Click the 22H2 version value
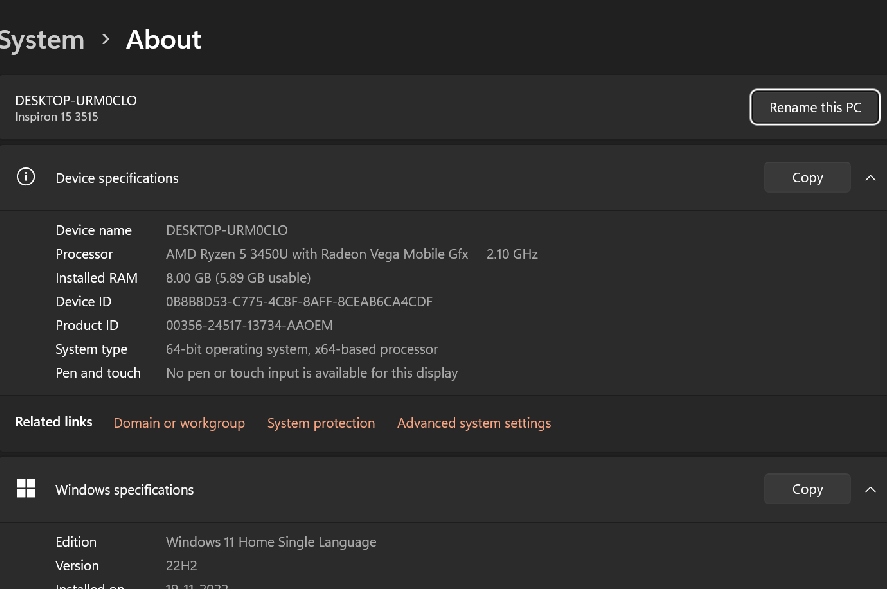 (x=182, y=565)
